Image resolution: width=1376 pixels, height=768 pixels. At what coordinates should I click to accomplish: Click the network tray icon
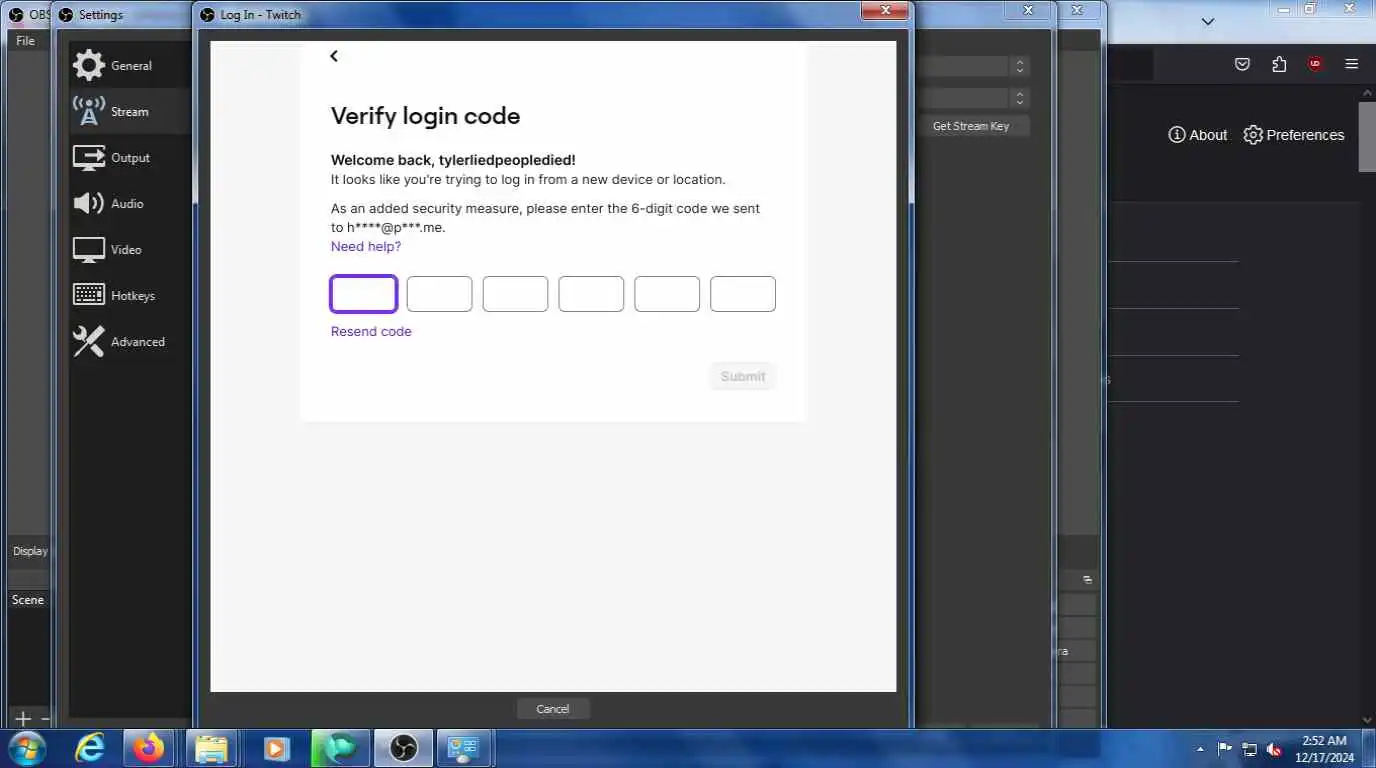[x=1249, y=749]
